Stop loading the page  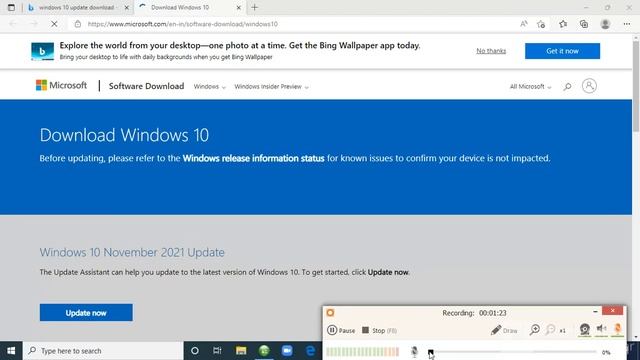tap(54, 24)
